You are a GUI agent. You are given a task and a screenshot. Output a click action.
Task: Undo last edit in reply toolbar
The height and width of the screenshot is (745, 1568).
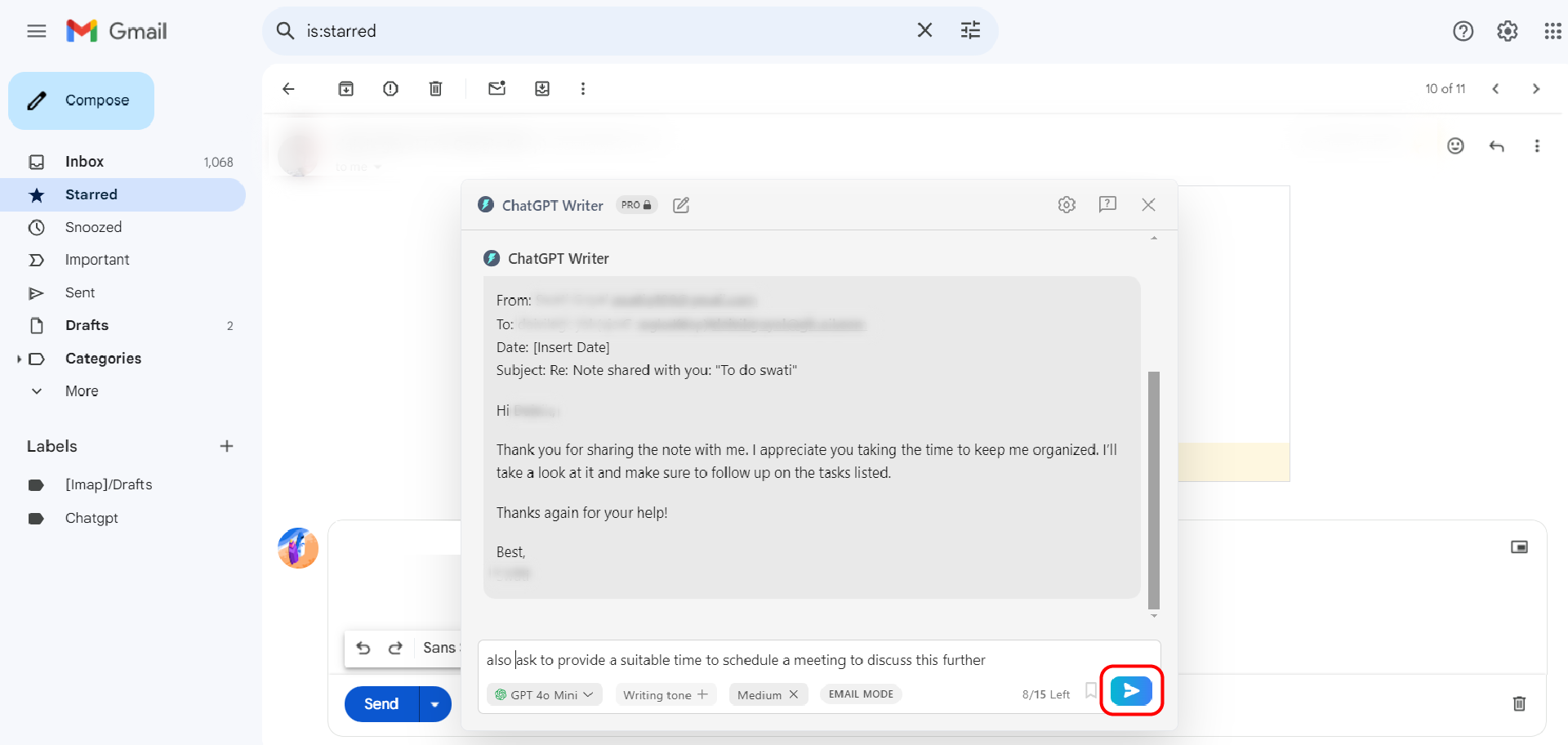click(363, 648)
